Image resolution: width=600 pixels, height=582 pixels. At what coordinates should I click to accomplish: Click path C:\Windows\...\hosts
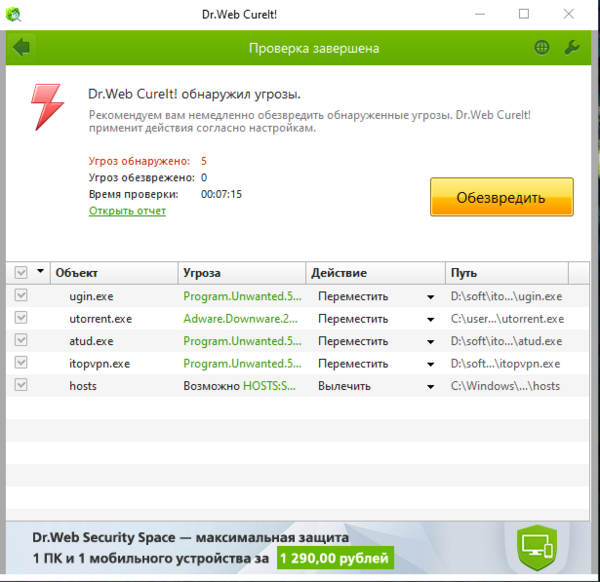505,386
